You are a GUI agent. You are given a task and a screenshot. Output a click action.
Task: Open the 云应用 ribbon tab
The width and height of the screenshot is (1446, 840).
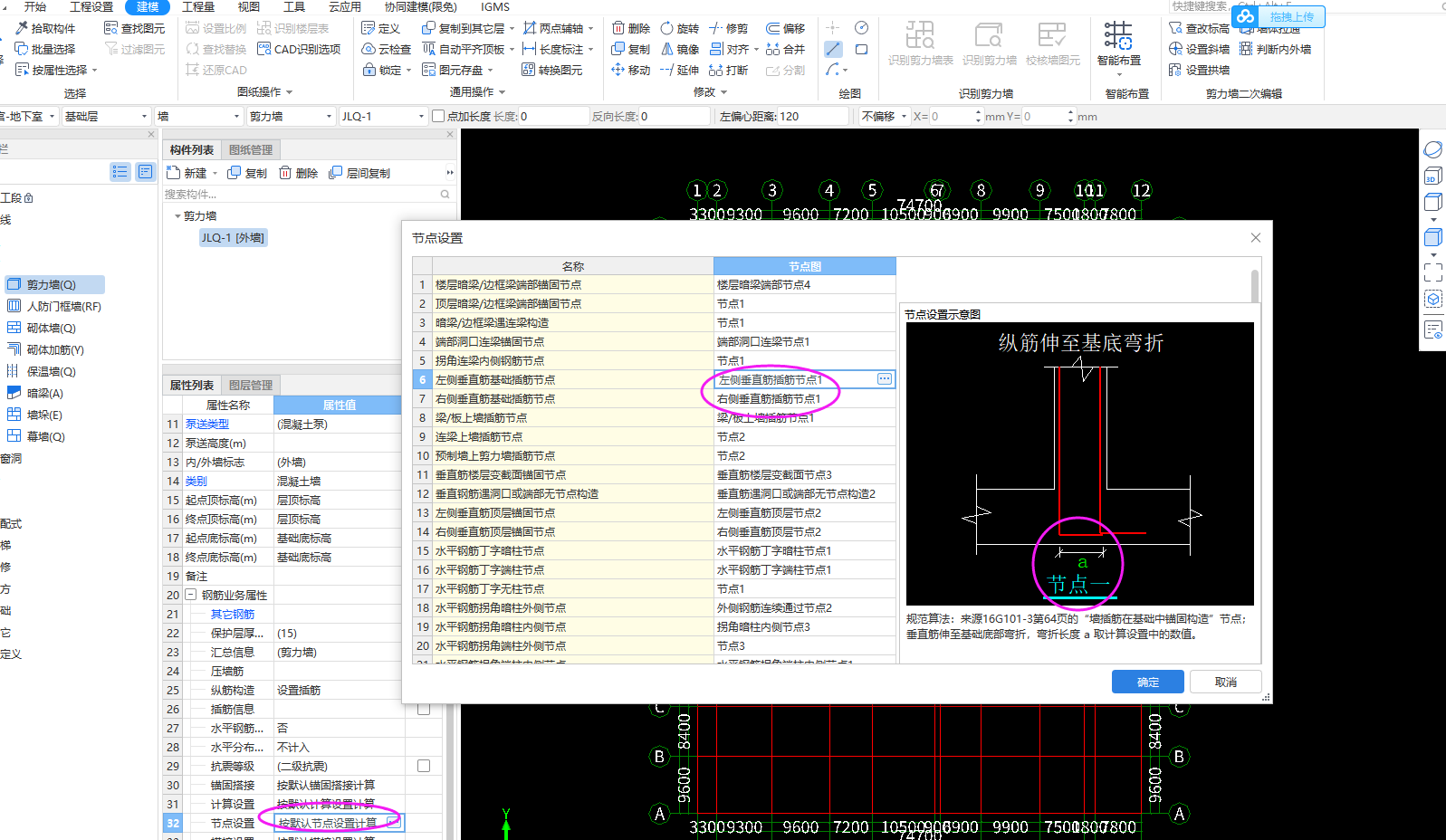click(345, 6)
